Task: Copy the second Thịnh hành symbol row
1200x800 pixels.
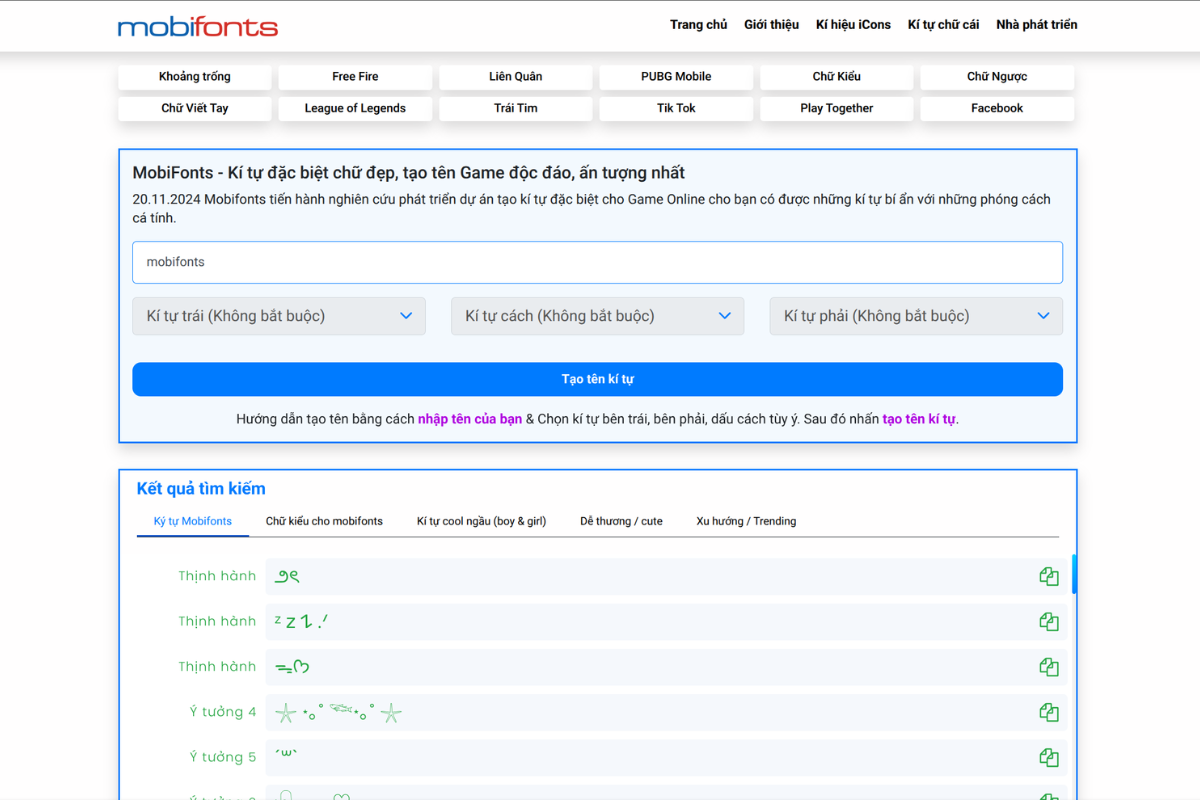Action: click(x=1048, y=622)
